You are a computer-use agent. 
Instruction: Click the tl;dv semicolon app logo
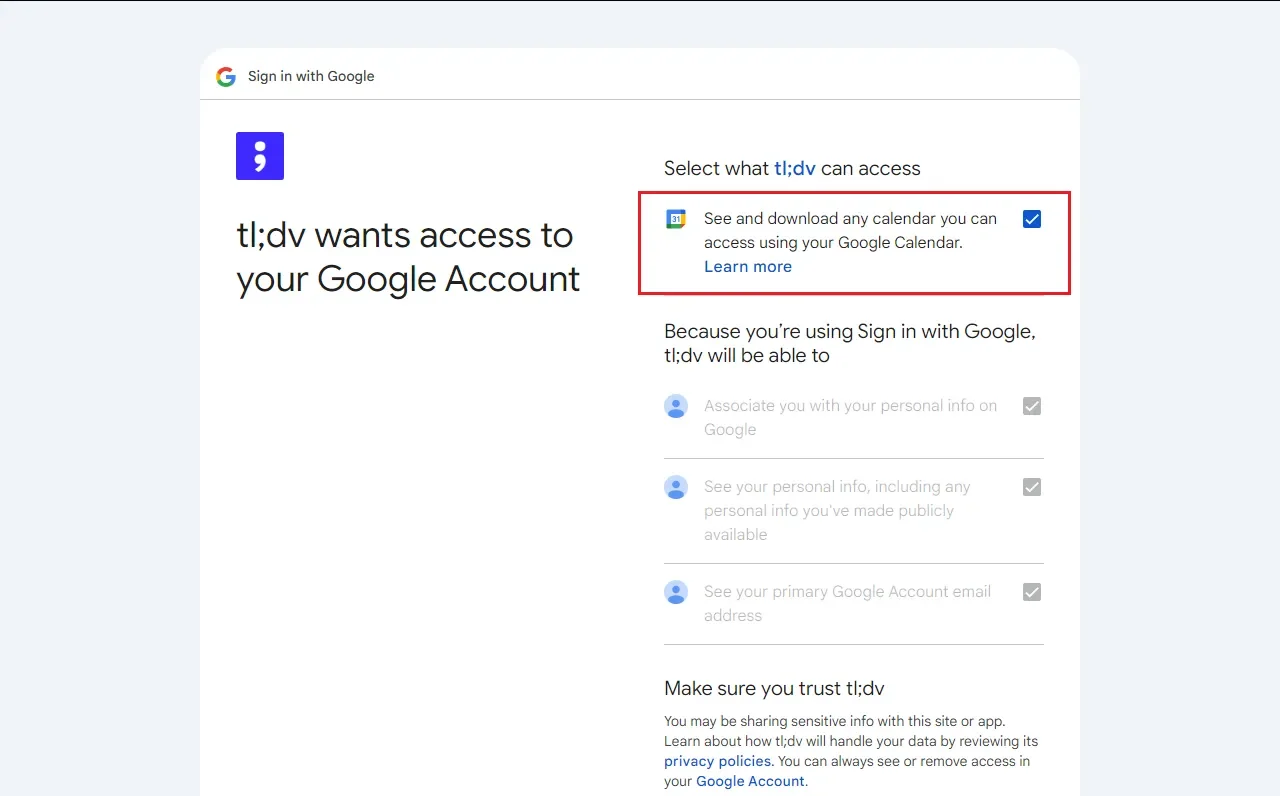coord(260,156)
